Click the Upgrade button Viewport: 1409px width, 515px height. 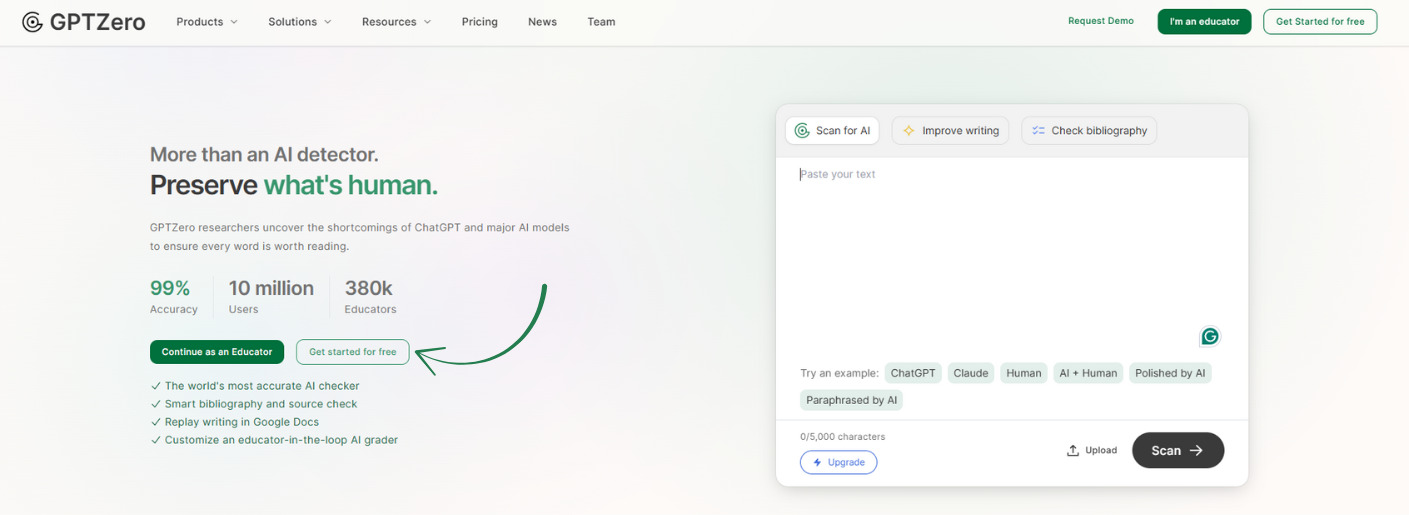click(x=838, y=462)
